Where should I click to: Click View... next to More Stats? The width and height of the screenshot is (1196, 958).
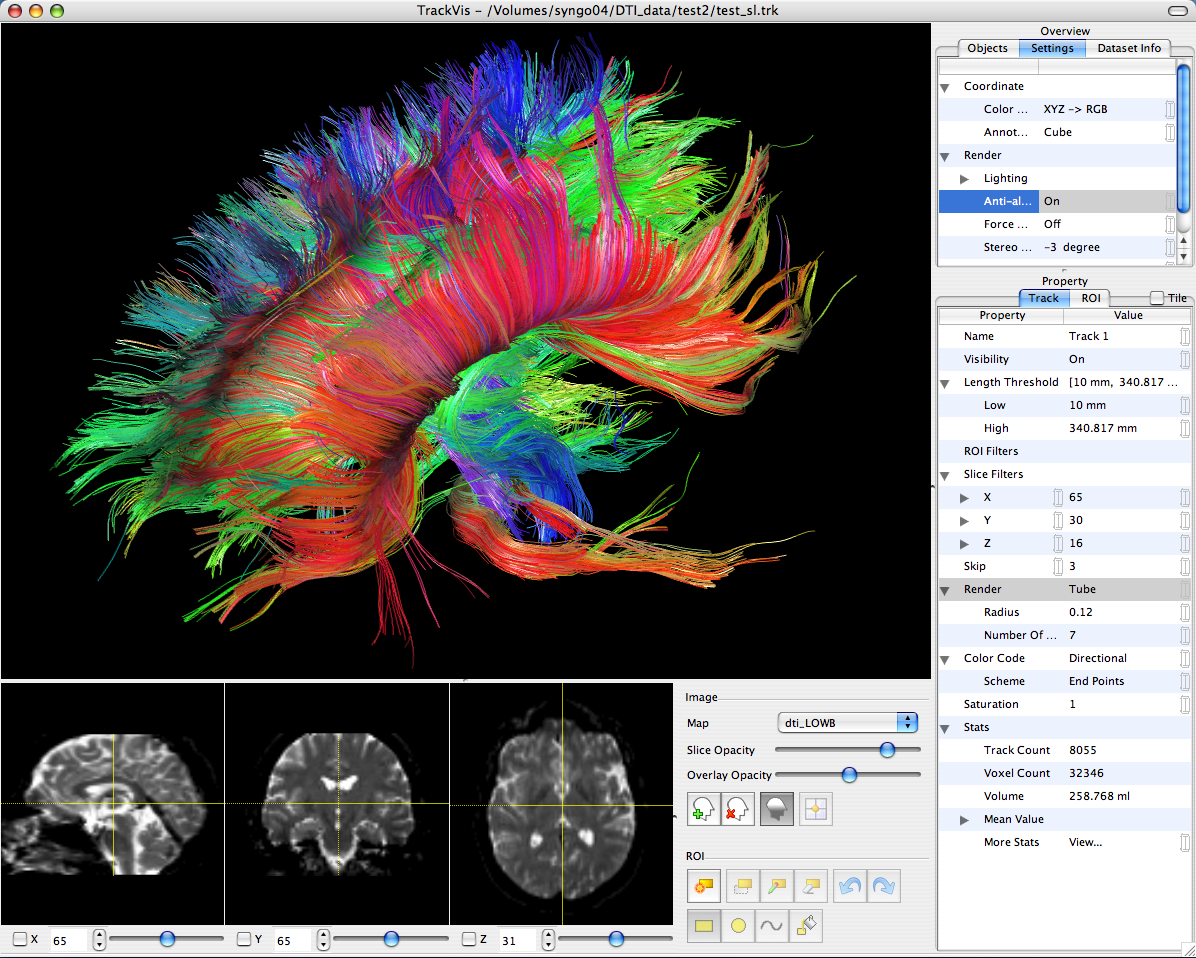point(1085,843)
